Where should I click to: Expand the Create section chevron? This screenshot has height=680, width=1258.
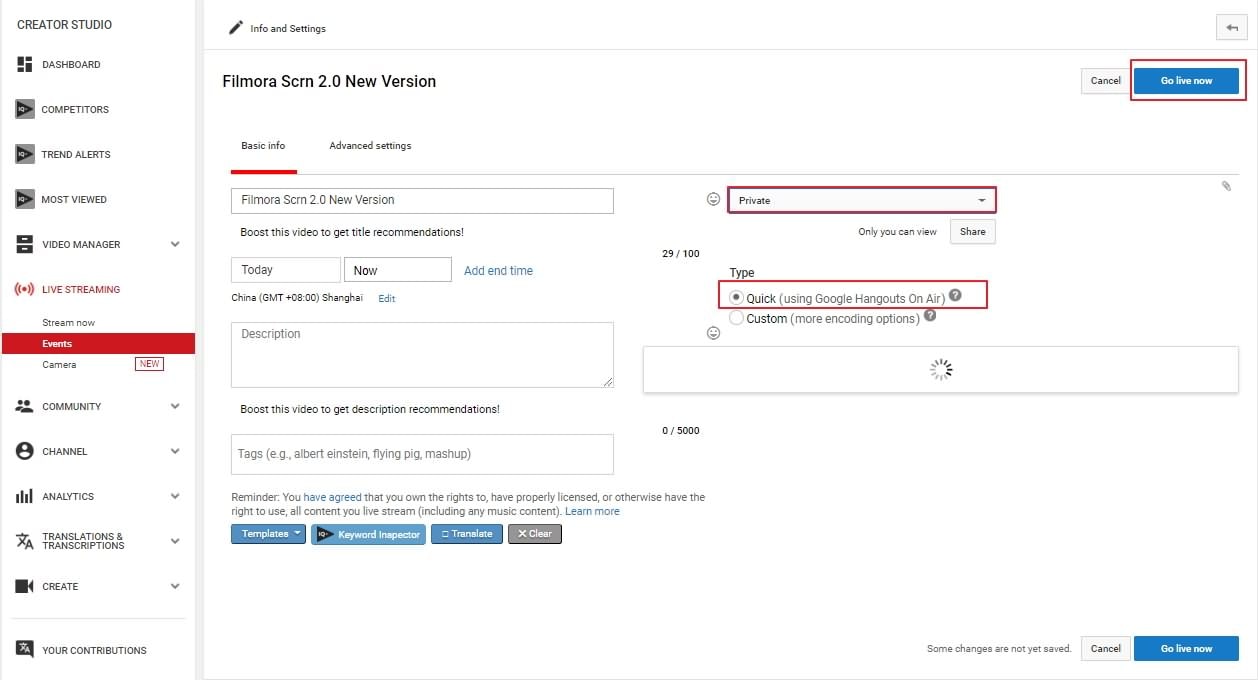pyautogui.click(x=175, y=586)
